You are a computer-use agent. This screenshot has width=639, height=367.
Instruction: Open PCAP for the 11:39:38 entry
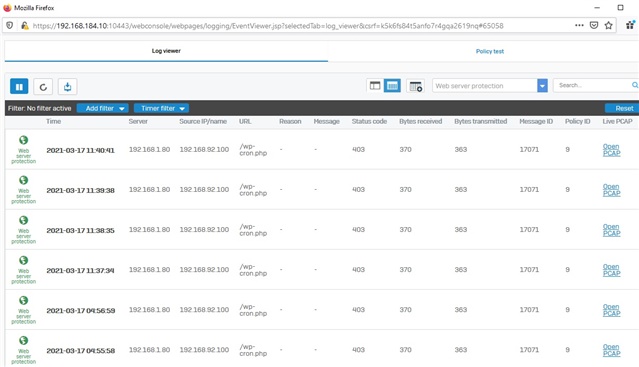tap(611, 190)
